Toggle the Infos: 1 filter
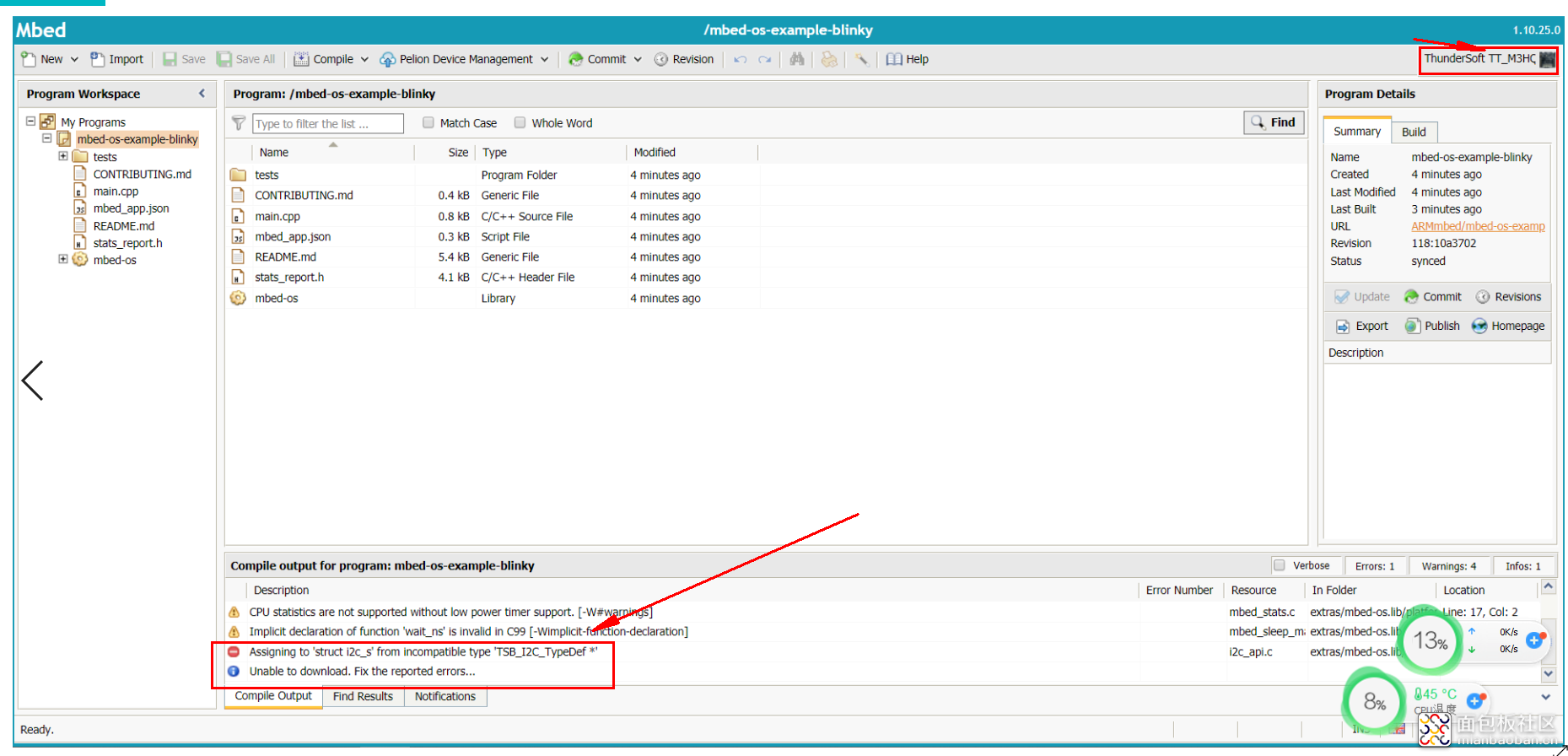 (x=1523, y=566)
